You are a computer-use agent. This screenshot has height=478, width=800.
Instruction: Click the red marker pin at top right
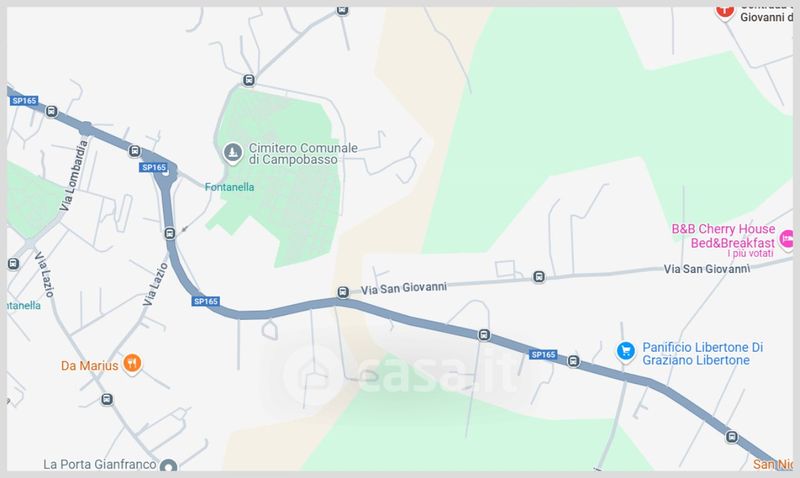[724, 11]
